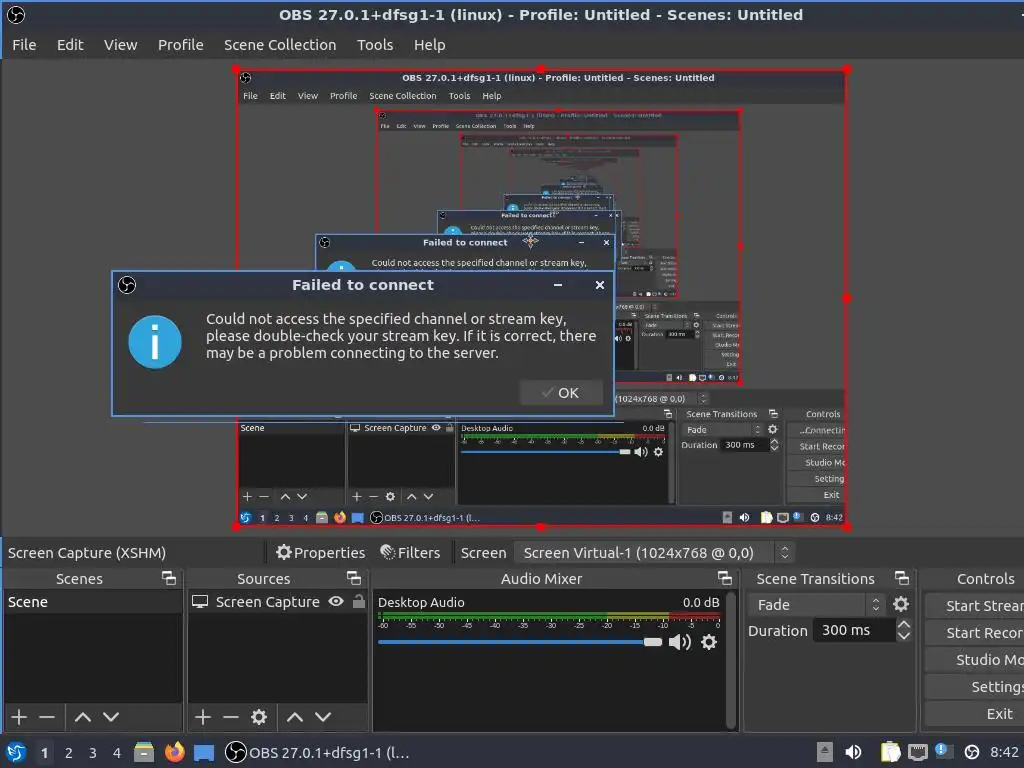Click the removable media tray icon
The height and width of the screenshot is (768, 1024).
[x=825, y=752]
